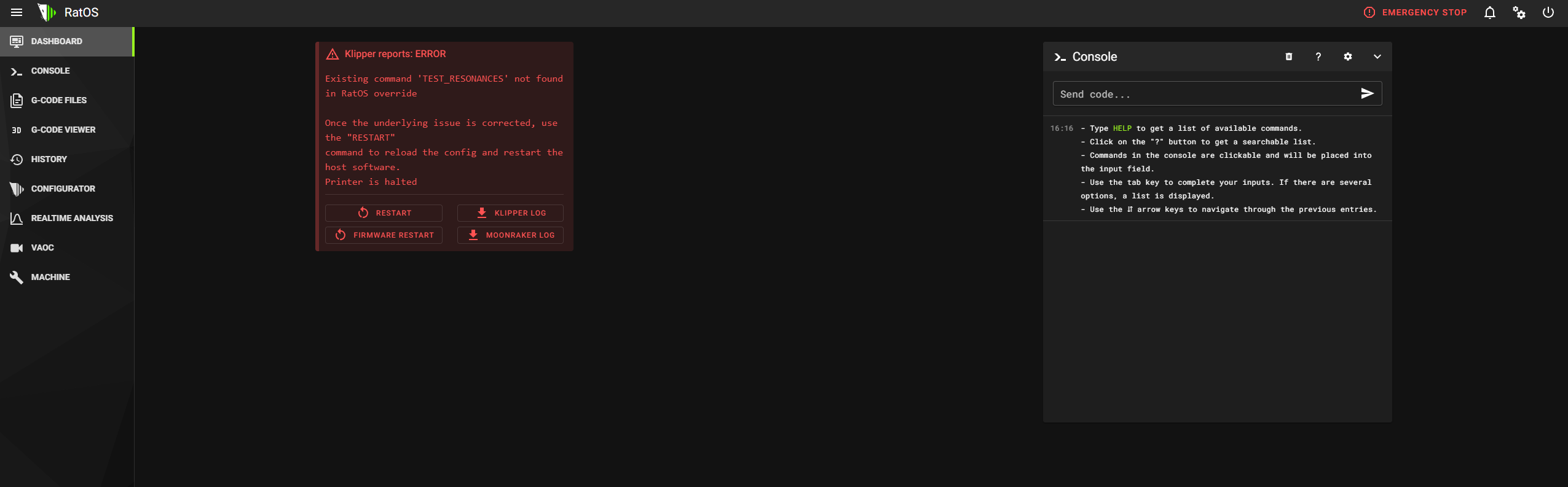Open the notifications bell
1568x487 pixels.
[x=1490, y=12]
